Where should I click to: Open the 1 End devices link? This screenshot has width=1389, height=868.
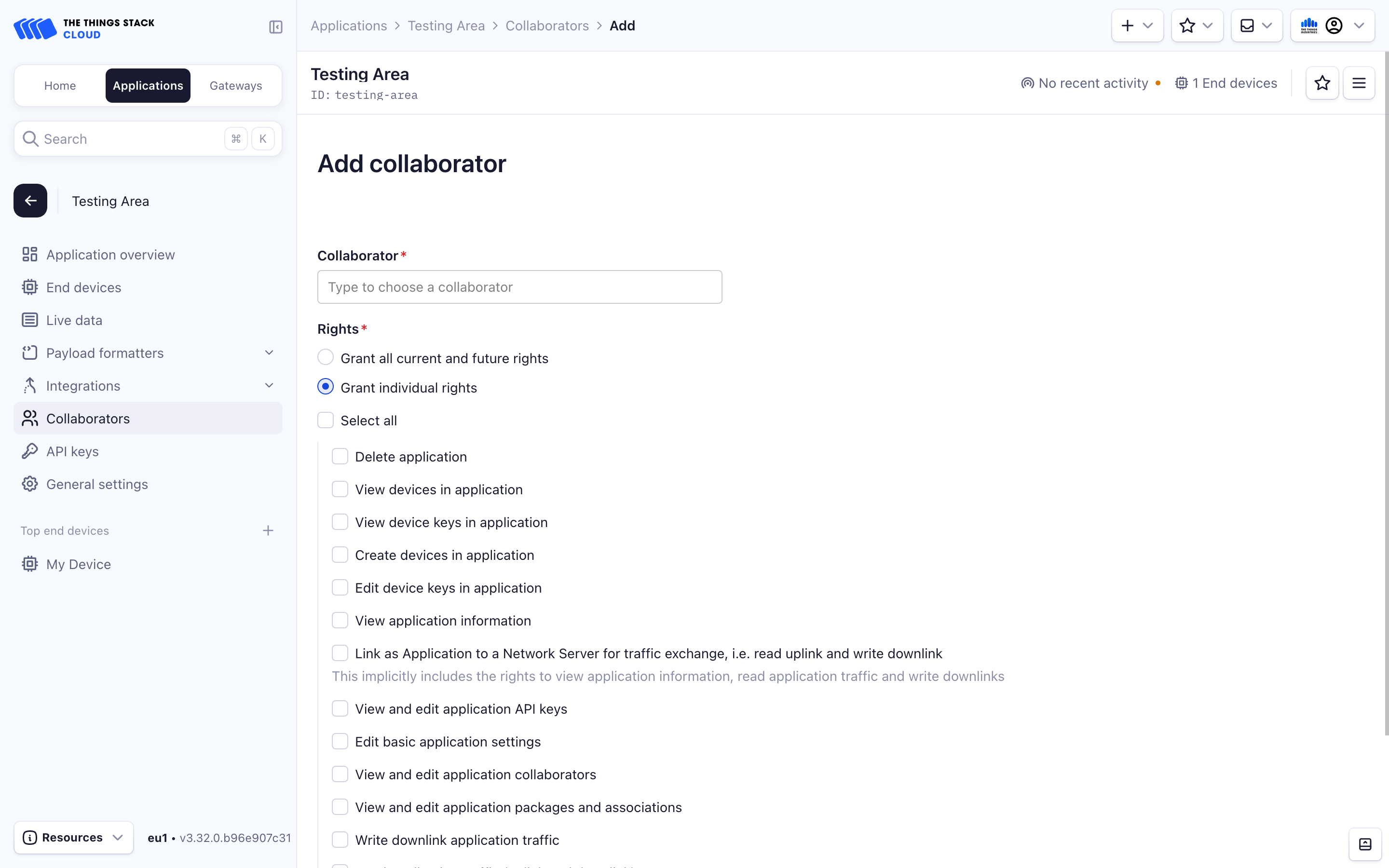pyautogui.click(x=1226, y=83)
